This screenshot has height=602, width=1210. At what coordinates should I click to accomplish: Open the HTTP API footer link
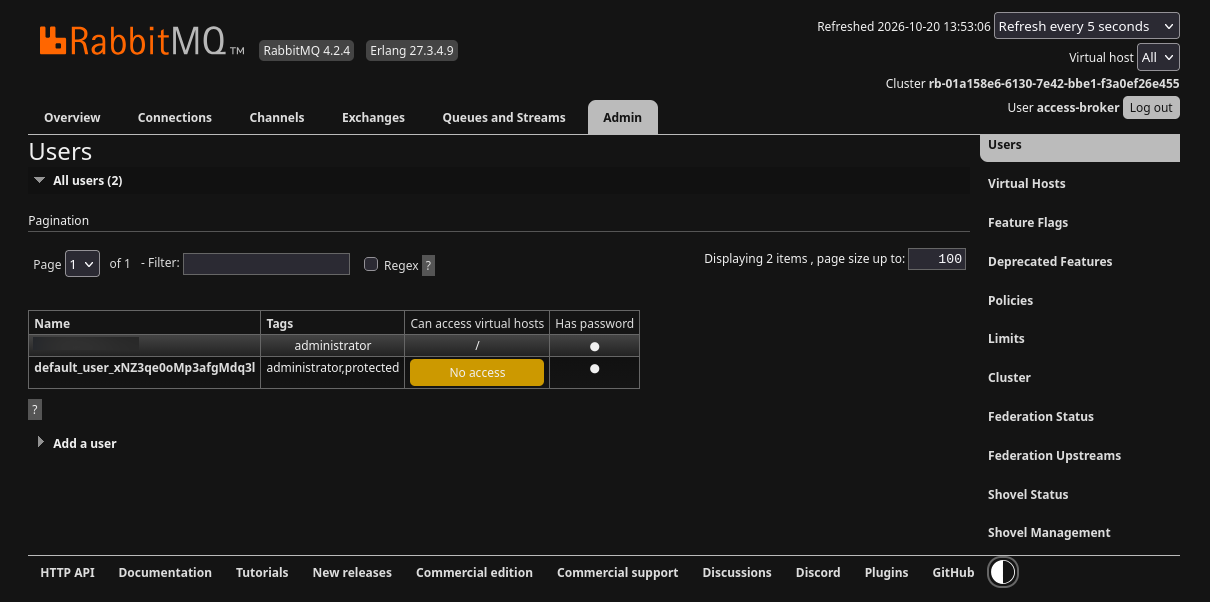(67, 572)
